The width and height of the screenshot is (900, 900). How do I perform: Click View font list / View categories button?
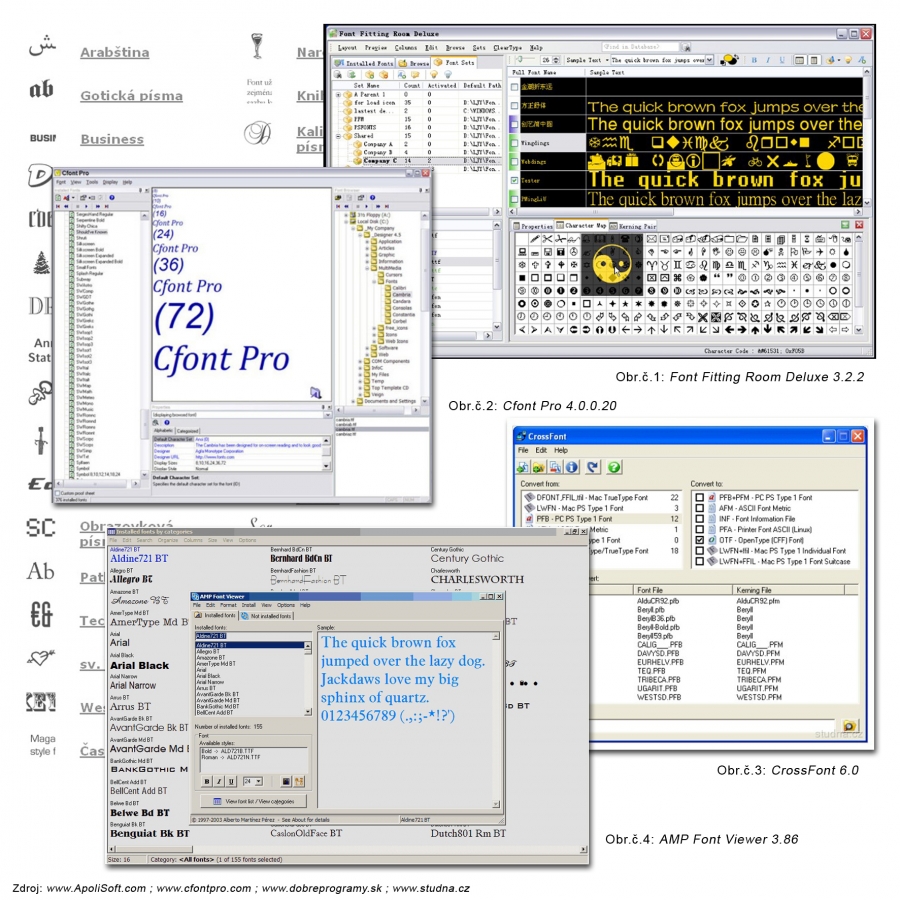[253, 801]
